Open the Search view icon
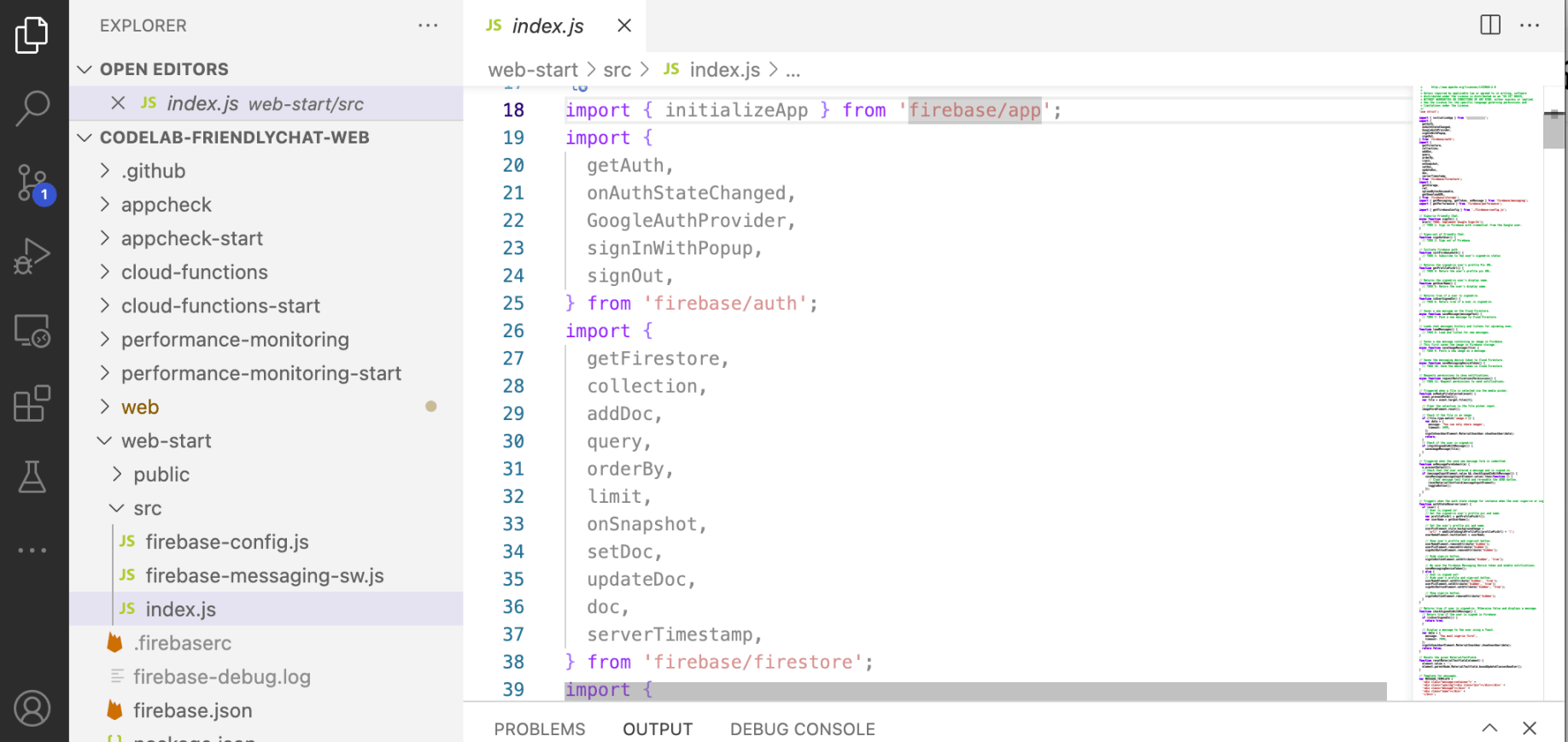1568x742 pixels. coord(32,108)
